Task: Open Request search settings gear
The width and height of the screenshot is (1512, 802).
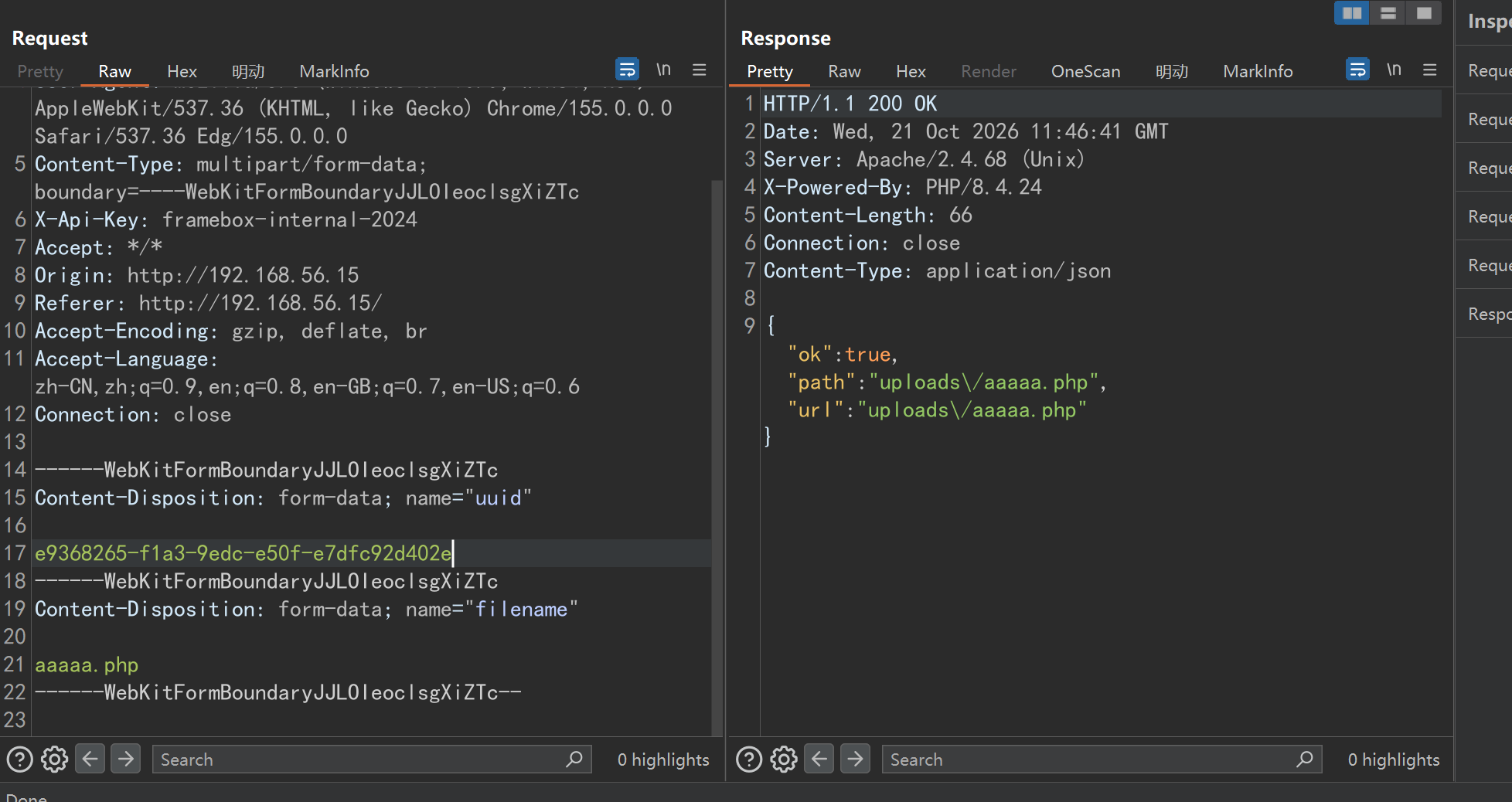Action: (54, 760)
